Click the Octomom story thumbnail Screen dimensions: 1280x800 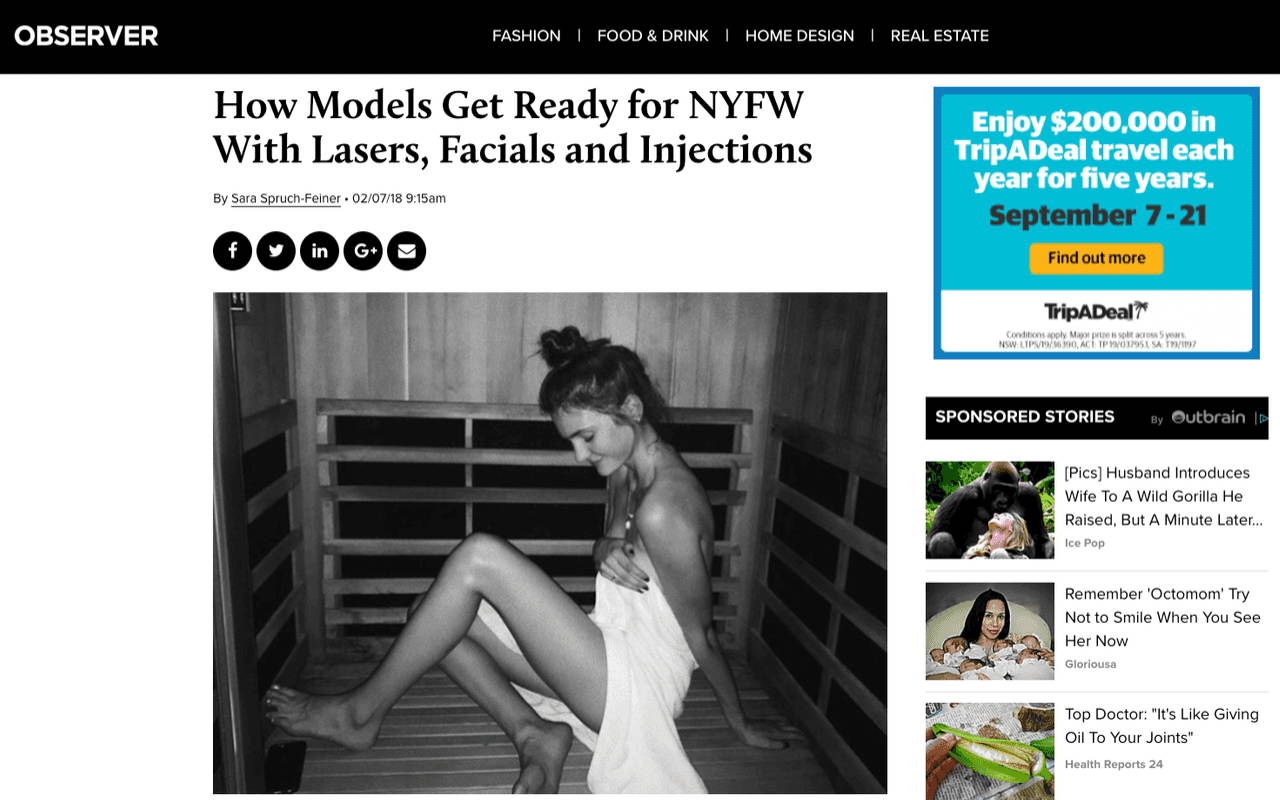pos(990,631)
